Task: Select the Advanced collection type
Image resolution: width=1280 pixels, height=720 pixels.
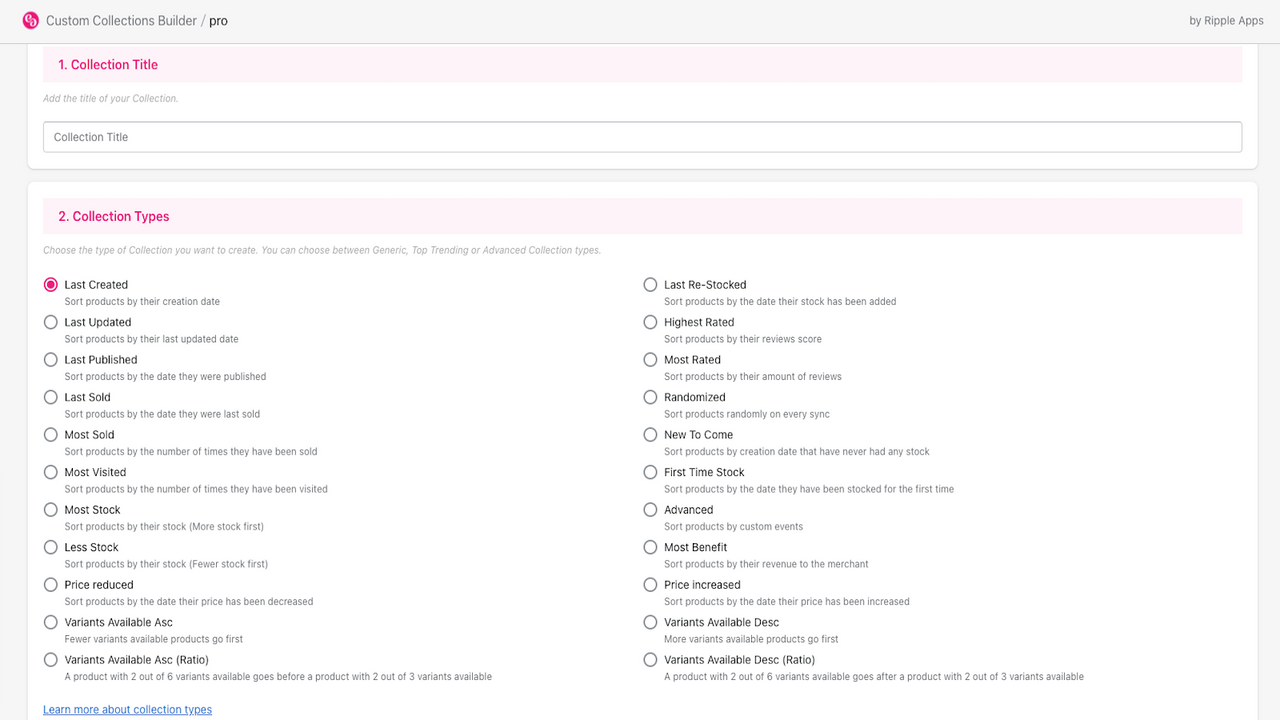Action: [651, 510]
